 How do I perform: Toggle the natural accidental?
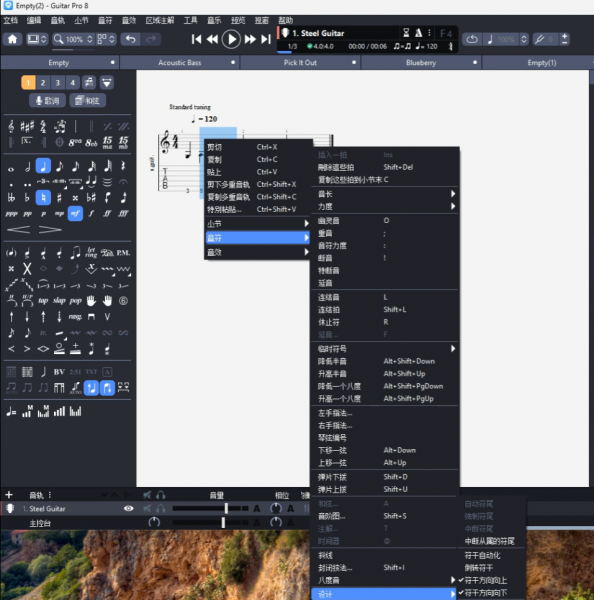click(43, 197)
